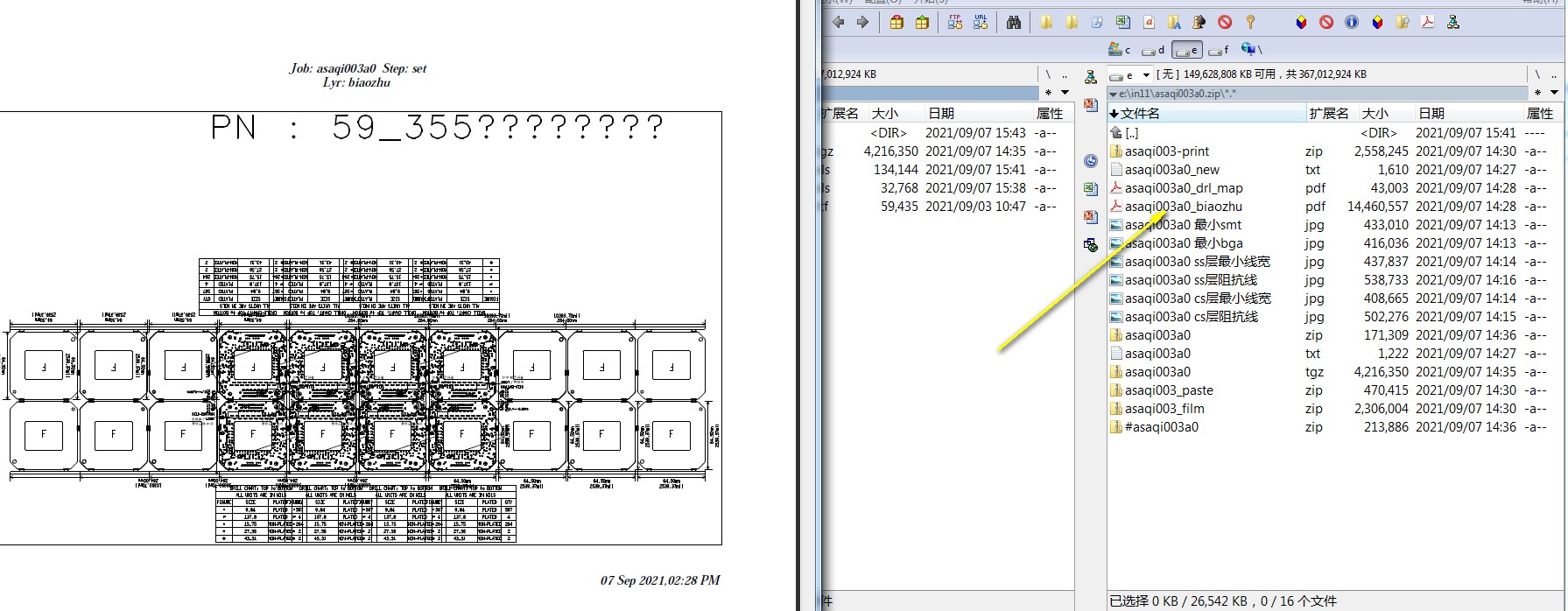Click the green Excel icon in middle strip

(x=1091, y=189)
